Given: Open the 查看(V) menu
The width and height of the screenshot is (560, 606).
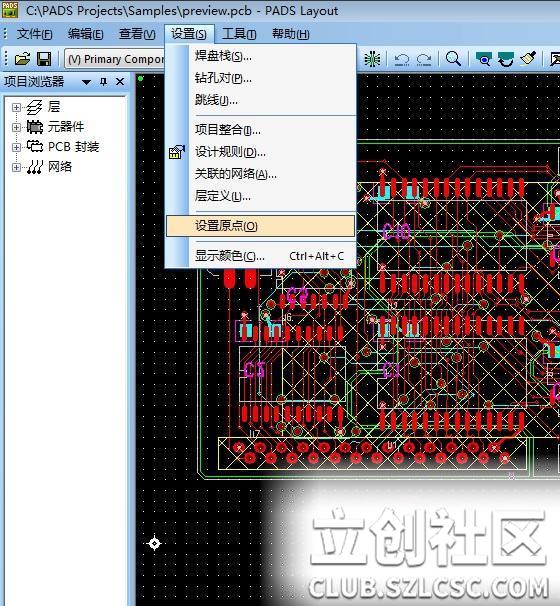Looking at the screenshot, I should click(137, 34).
